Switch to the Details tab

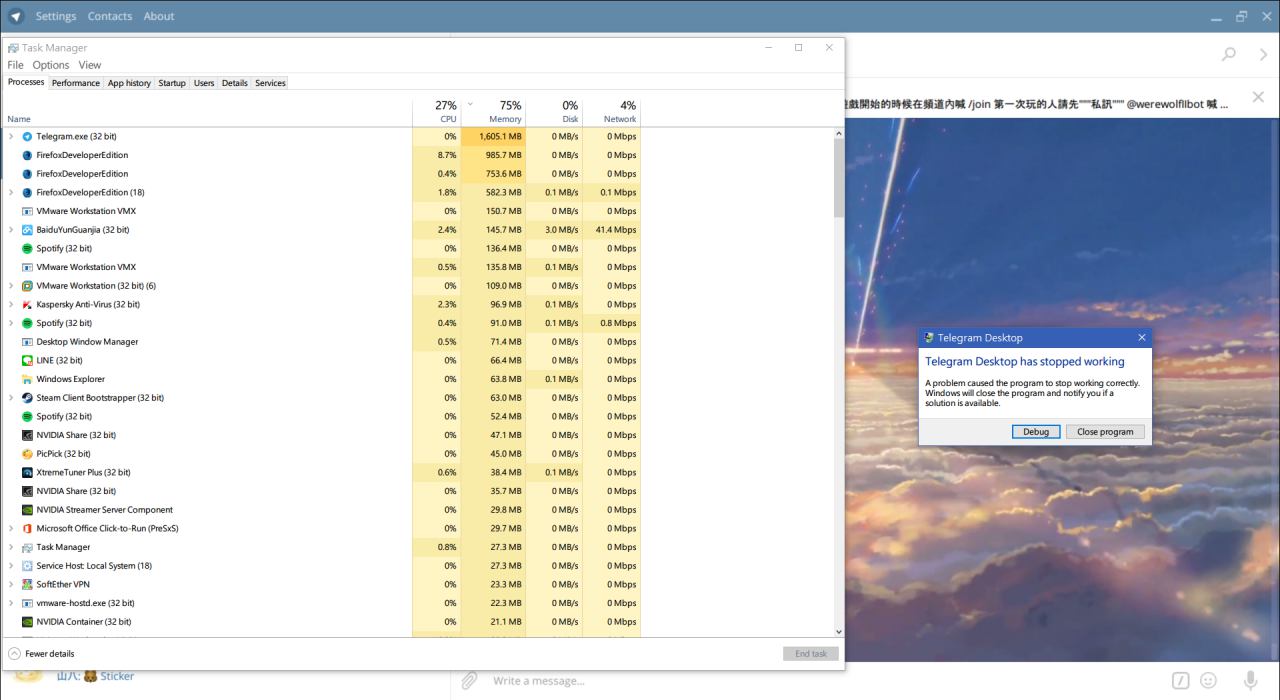click(x=235, y=83)
